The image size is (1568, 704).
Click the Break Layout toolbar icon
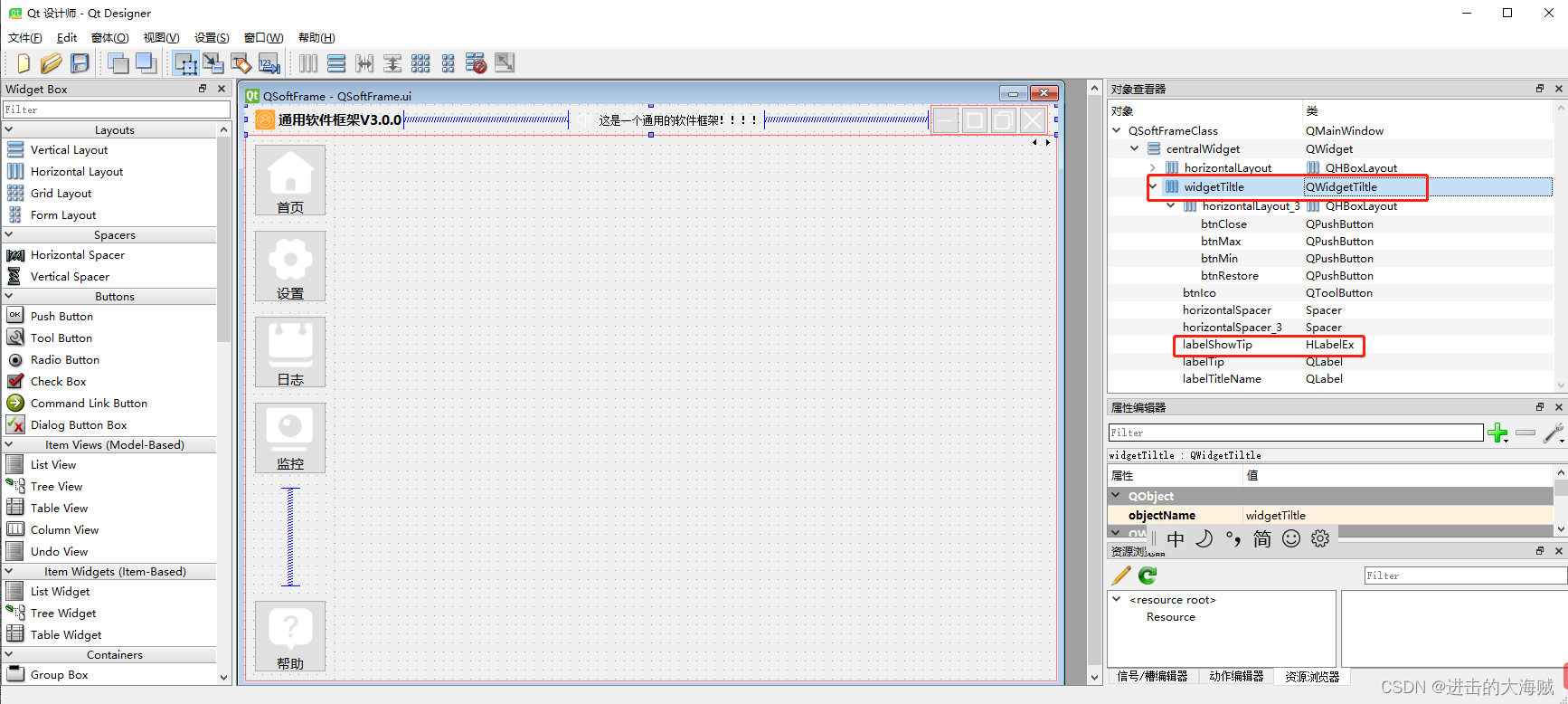(x=477, y=63)
